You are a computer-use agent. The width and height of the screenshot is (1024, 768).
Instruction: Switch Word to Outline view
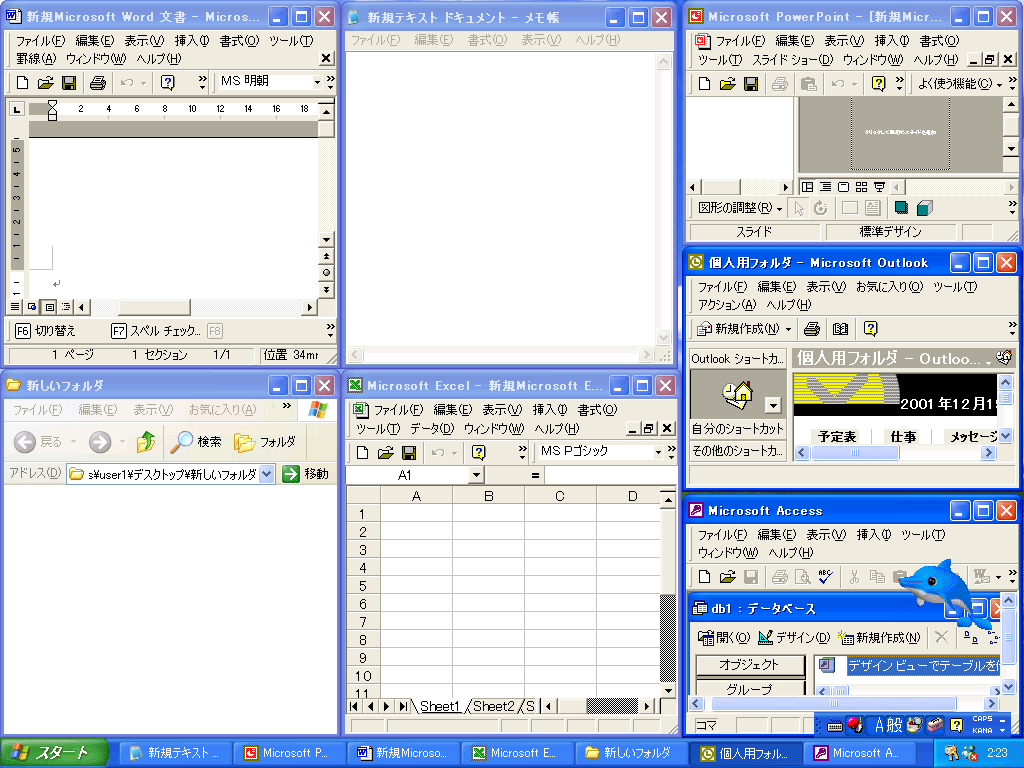pos(66,307)
